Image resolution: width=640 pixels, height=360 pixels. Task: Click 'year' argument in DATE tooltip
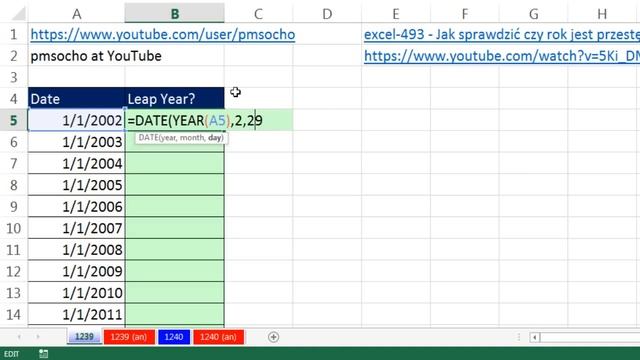point(168,138)
